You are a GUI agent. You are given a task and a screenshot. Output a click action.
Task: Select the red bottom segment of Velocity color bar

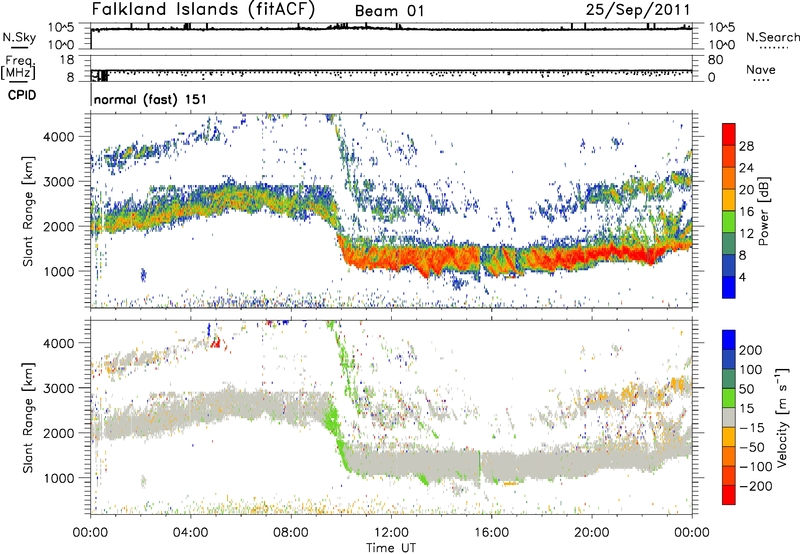point(729,495)
